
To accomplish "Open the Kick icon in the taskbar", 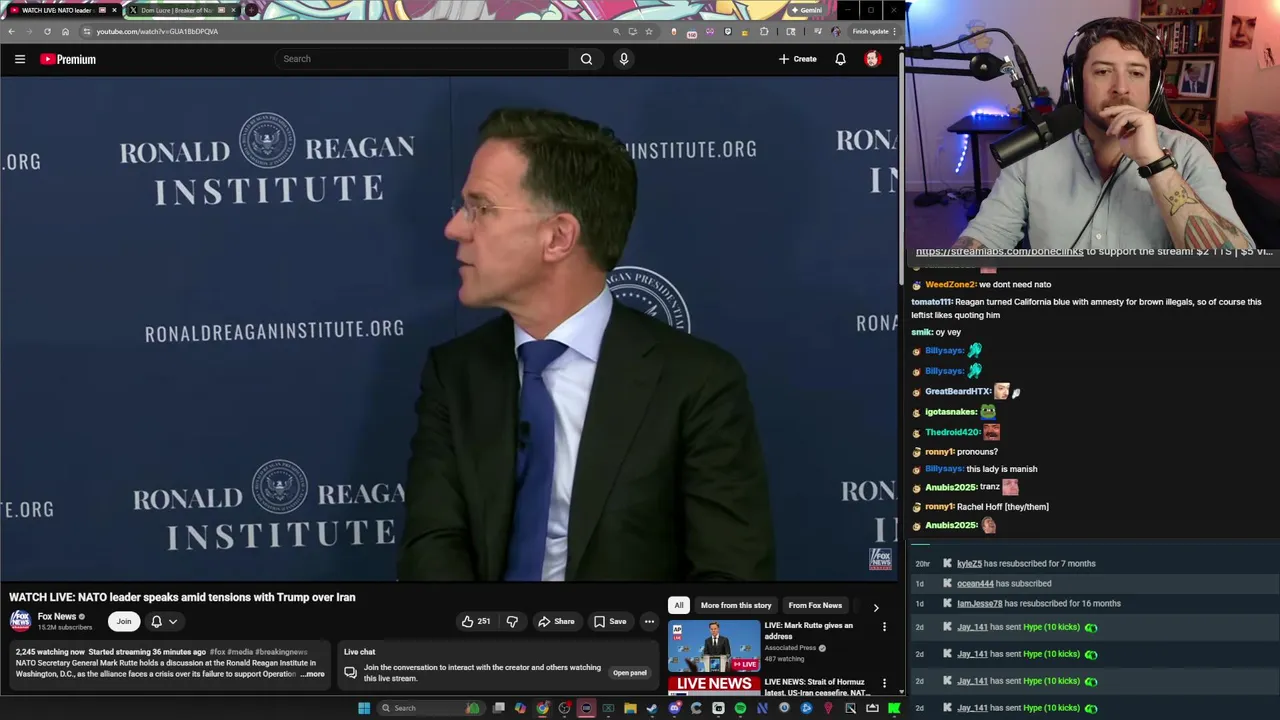I will click(894, 708).
